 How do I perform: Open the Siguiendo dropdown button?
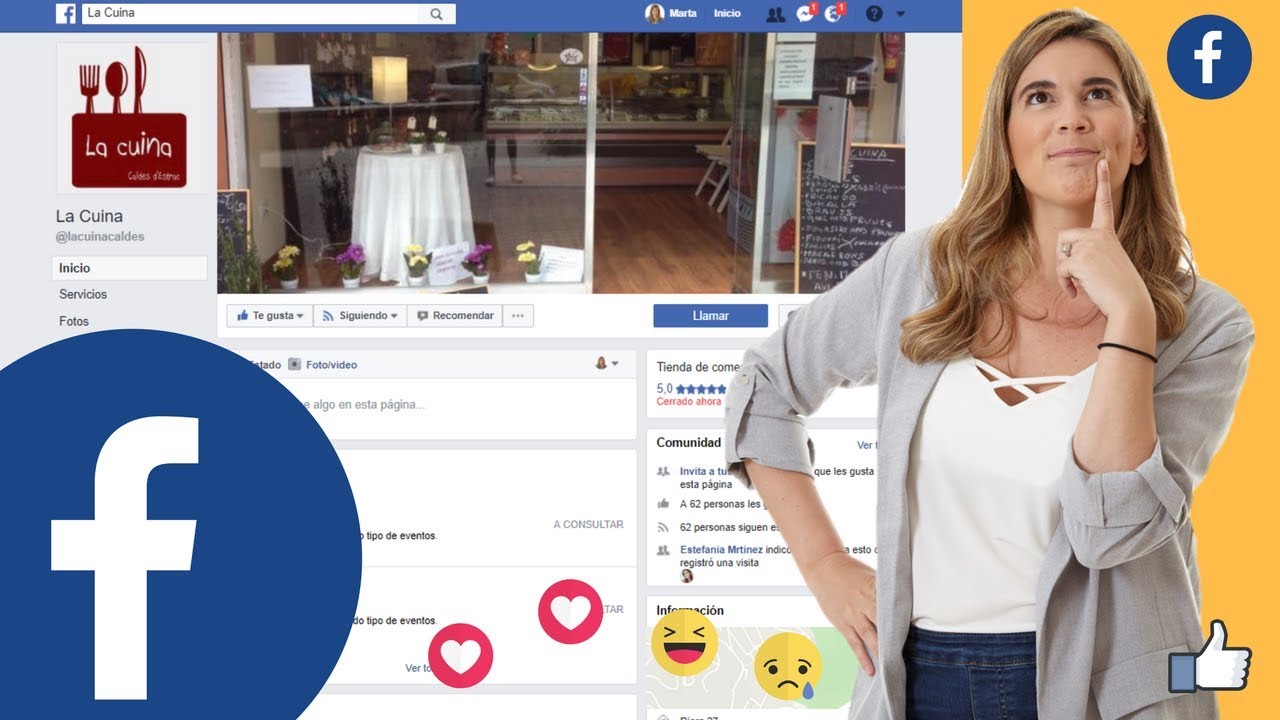click(360, 316)
